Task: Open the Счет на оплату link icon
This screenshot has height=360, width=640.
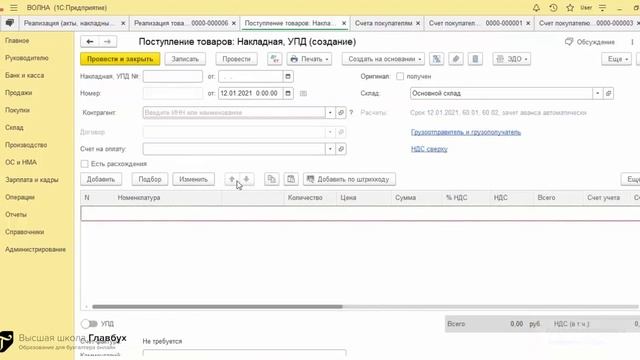Action: tap(341, 149)
